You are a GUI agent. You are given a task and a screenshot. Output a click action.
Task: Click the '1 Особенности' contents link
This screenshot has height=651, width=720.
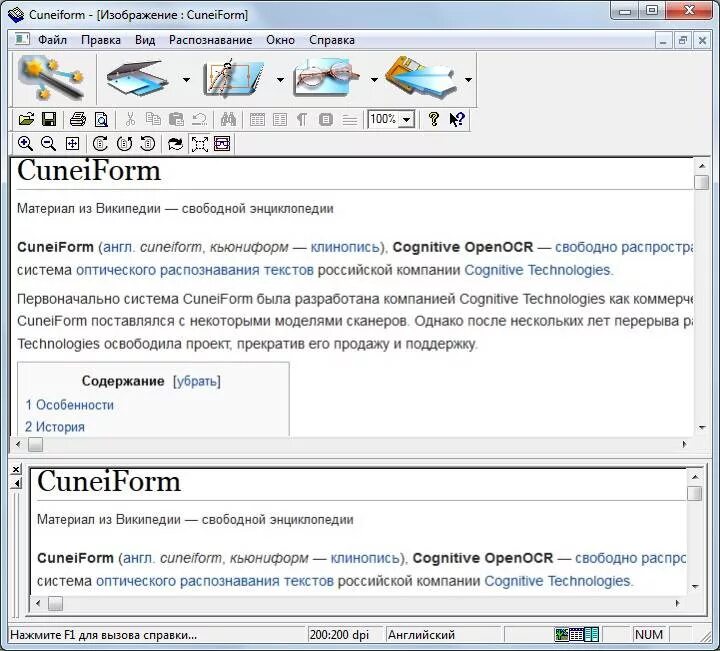pyautogui.click(x=69, y=405)
